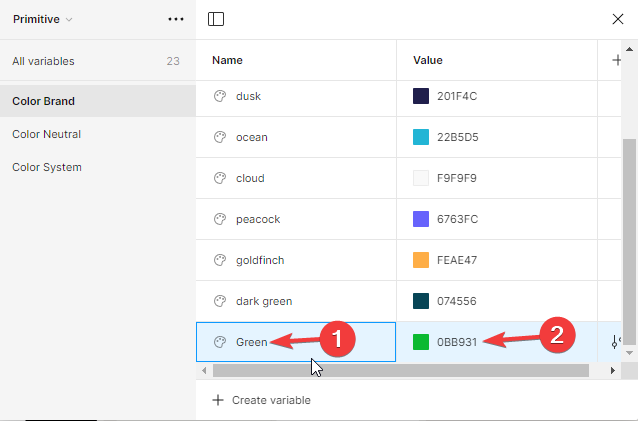Click the palette icon next to cloud
The image size is (638, 421).
pos(220,178)
